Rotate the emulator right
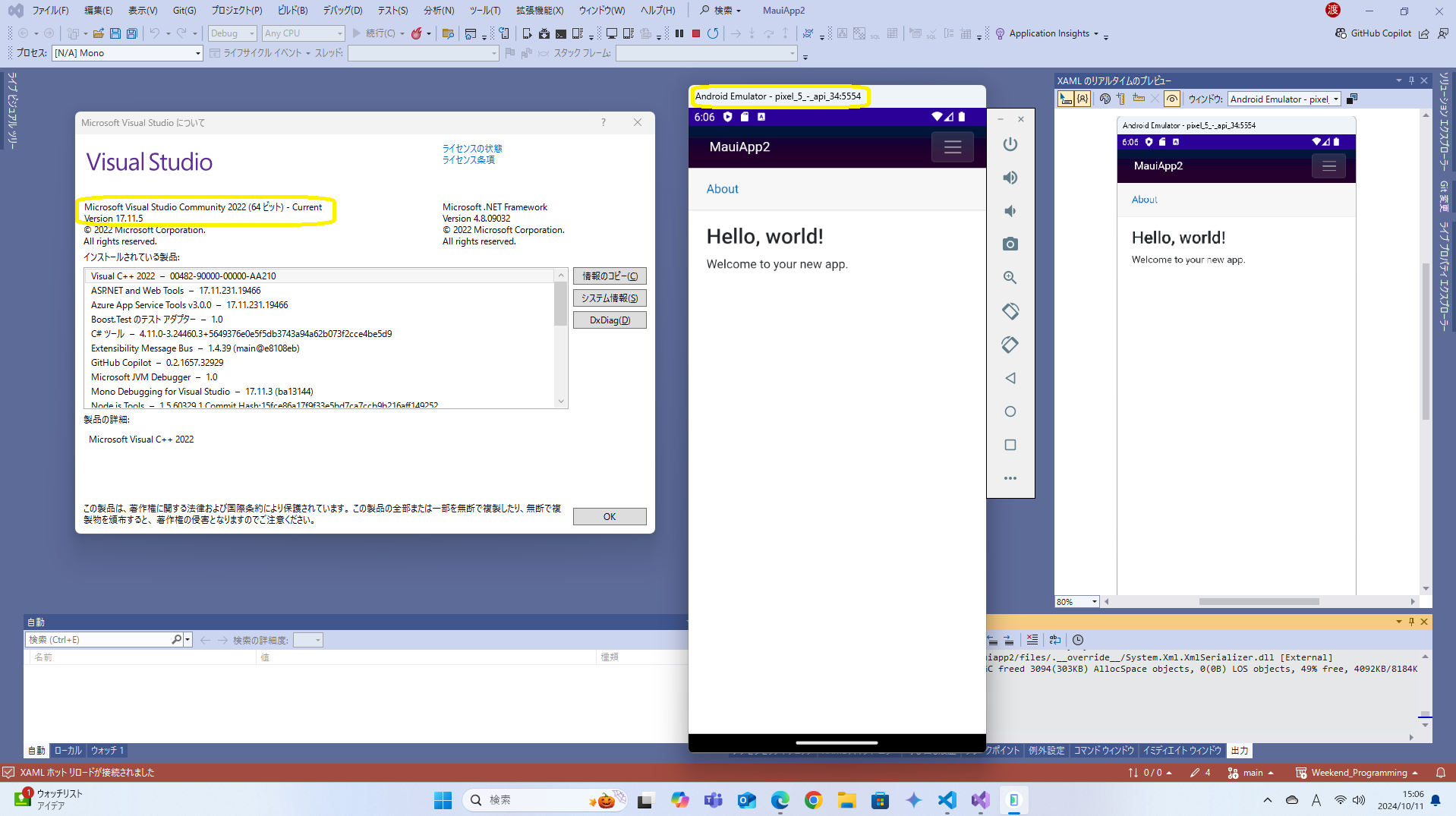The image size is (1456, 816). point(1010,345)
